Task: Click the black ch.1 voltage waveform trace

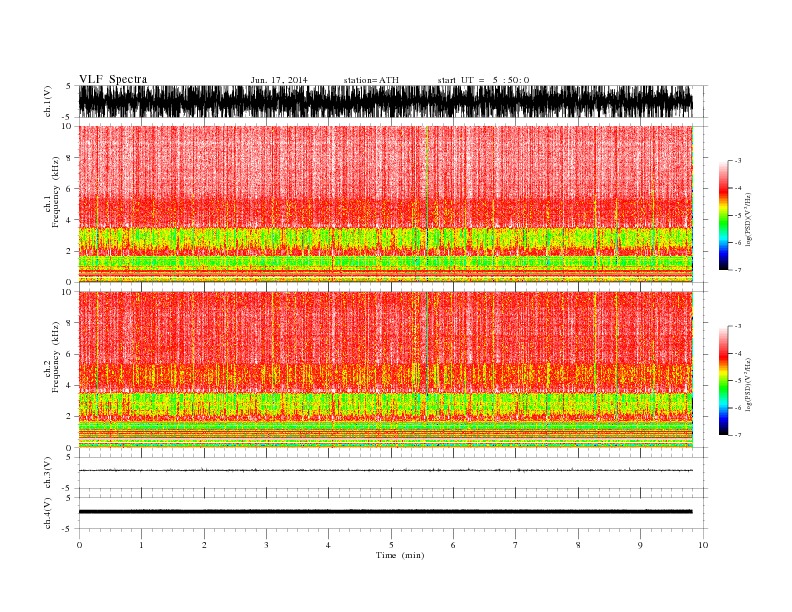Action: coord(385,101)
